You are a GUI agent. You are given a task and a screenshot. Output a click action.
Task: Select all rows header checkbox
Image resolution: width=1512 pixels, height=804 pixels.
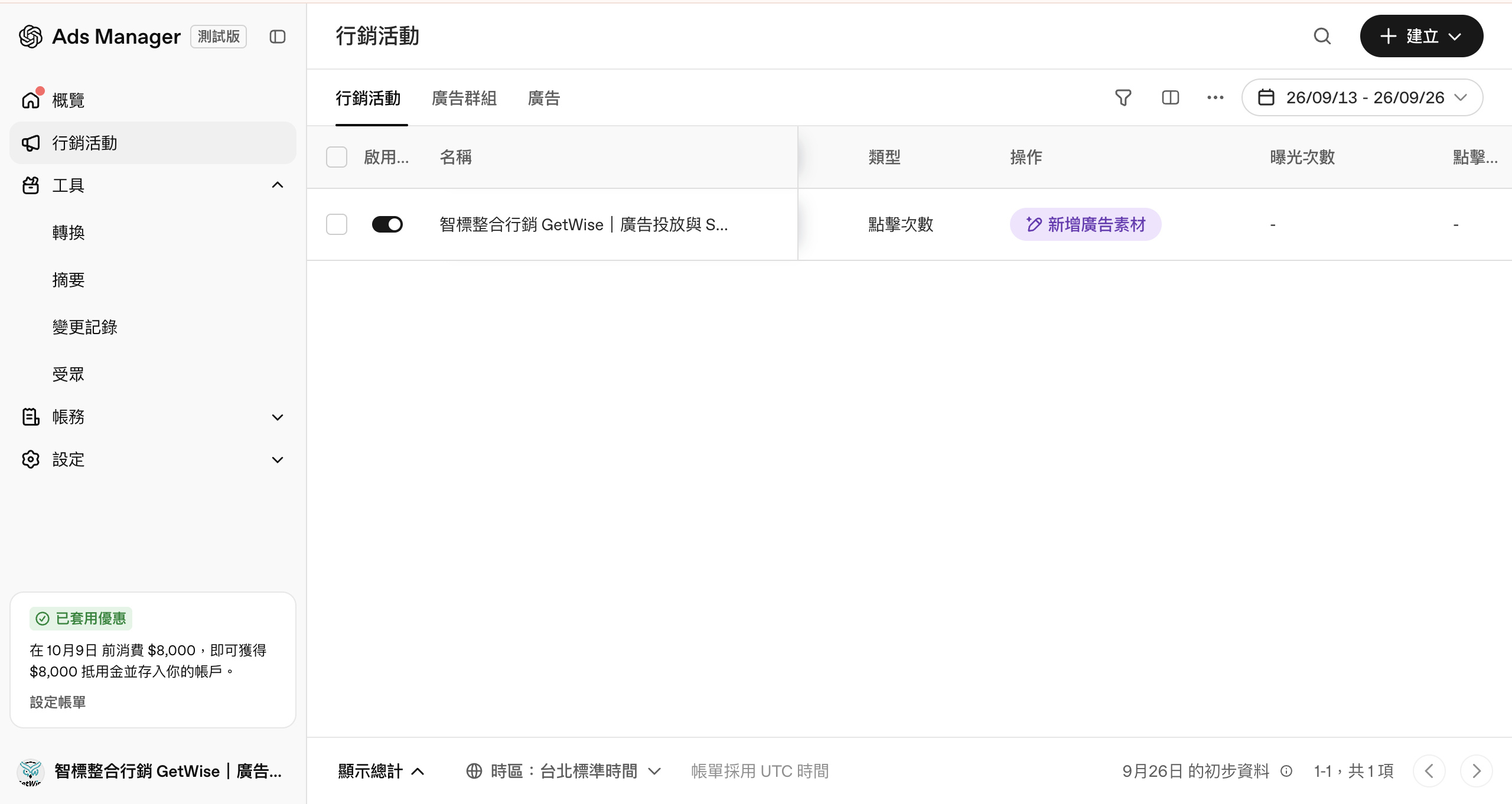click(337, 157)
